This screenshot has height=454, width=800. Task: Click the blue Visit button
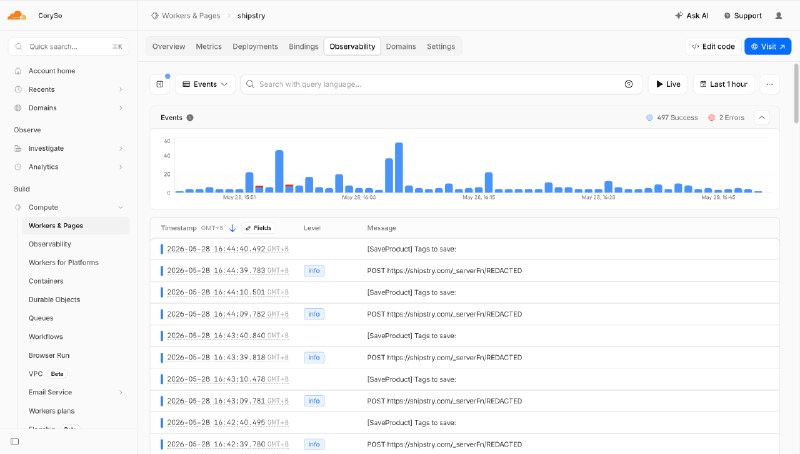[767, 46]
